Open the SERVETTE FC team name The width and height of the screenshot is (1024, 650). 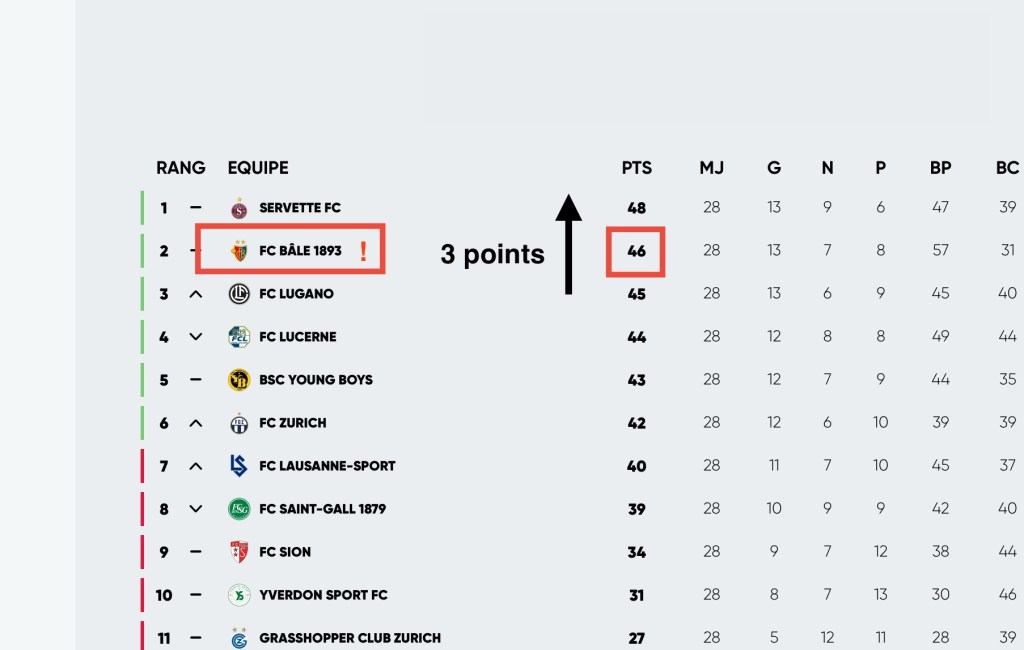[300, 208]
